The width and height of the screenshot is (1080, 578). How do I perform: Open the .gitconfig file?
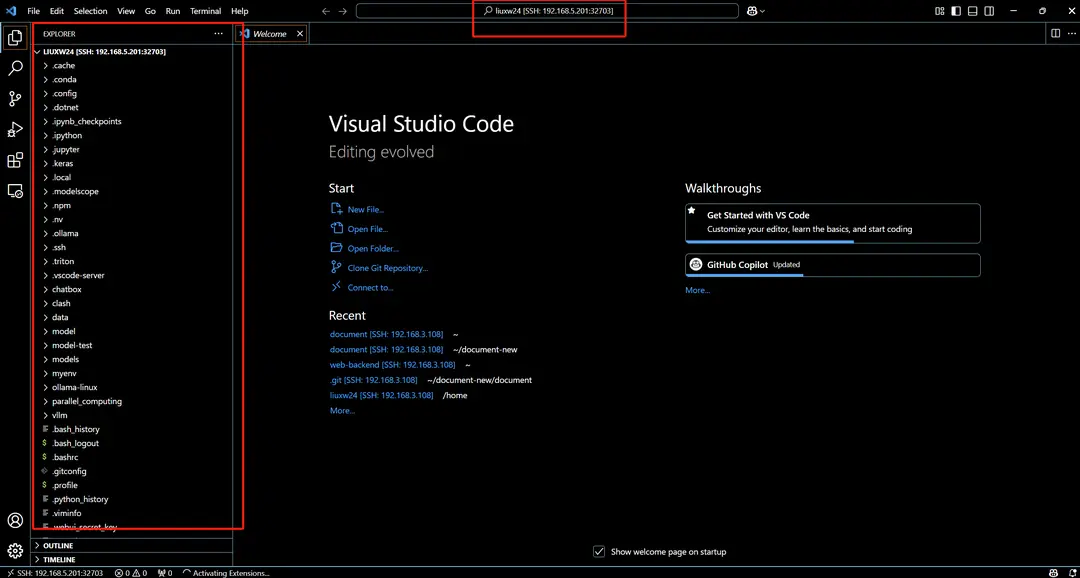[133, 471]
